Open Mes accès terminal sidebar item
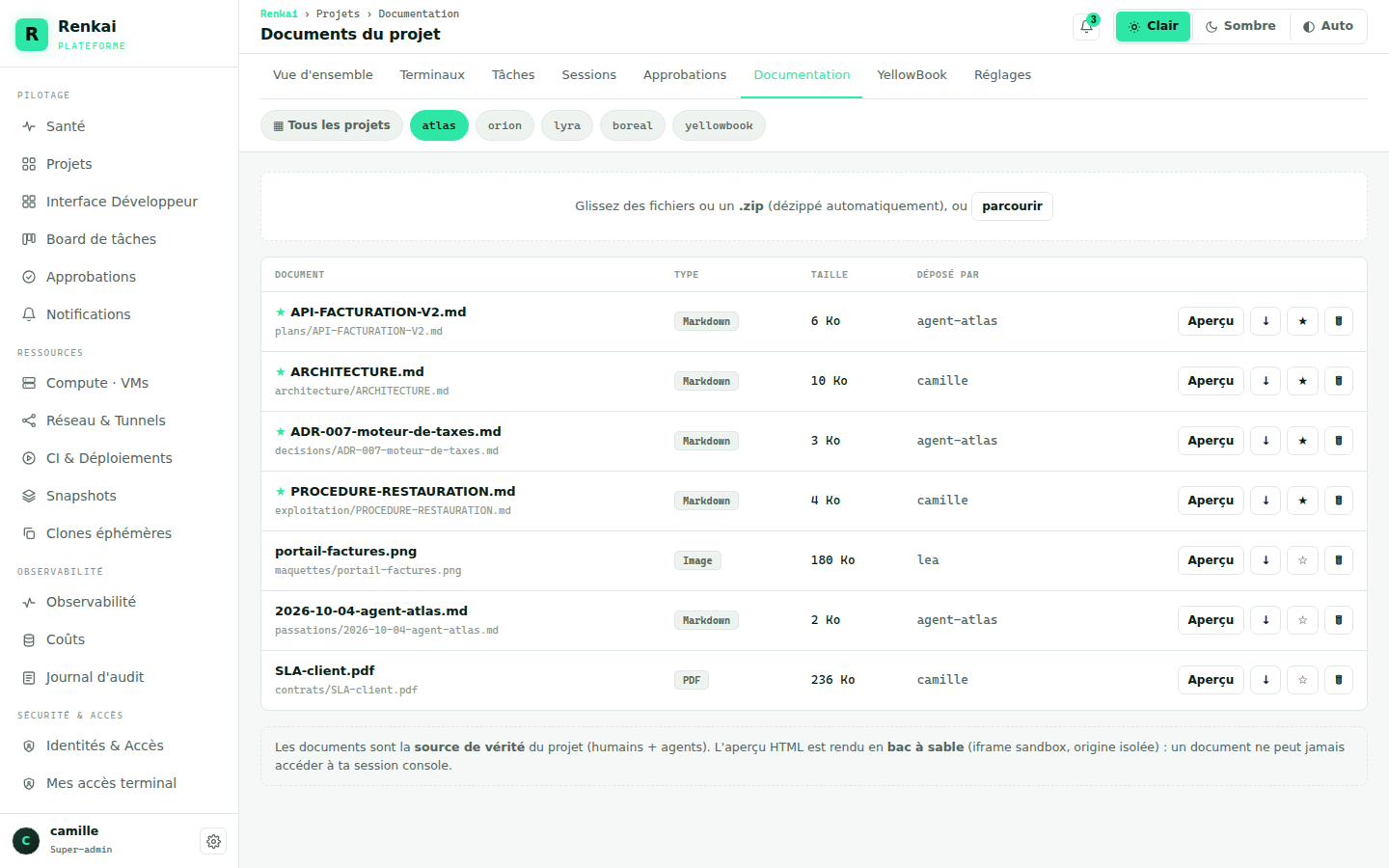Viewport: 1389px width, 868px height. (x=119, y=783)
